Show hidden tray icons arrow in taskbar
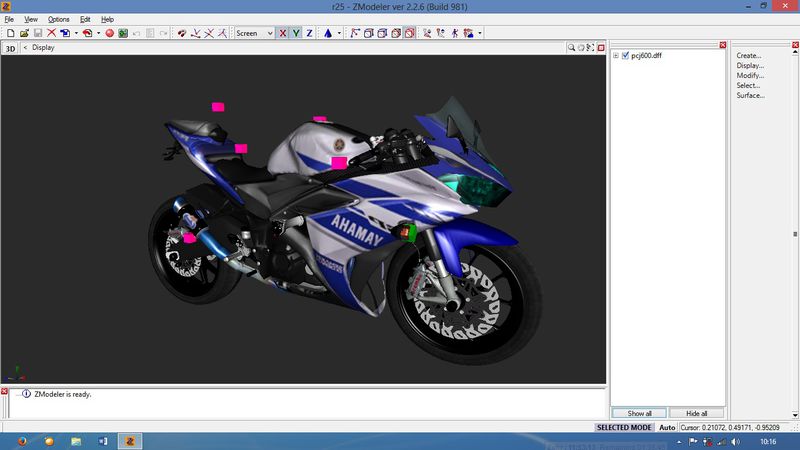 (x=679, y=442)
